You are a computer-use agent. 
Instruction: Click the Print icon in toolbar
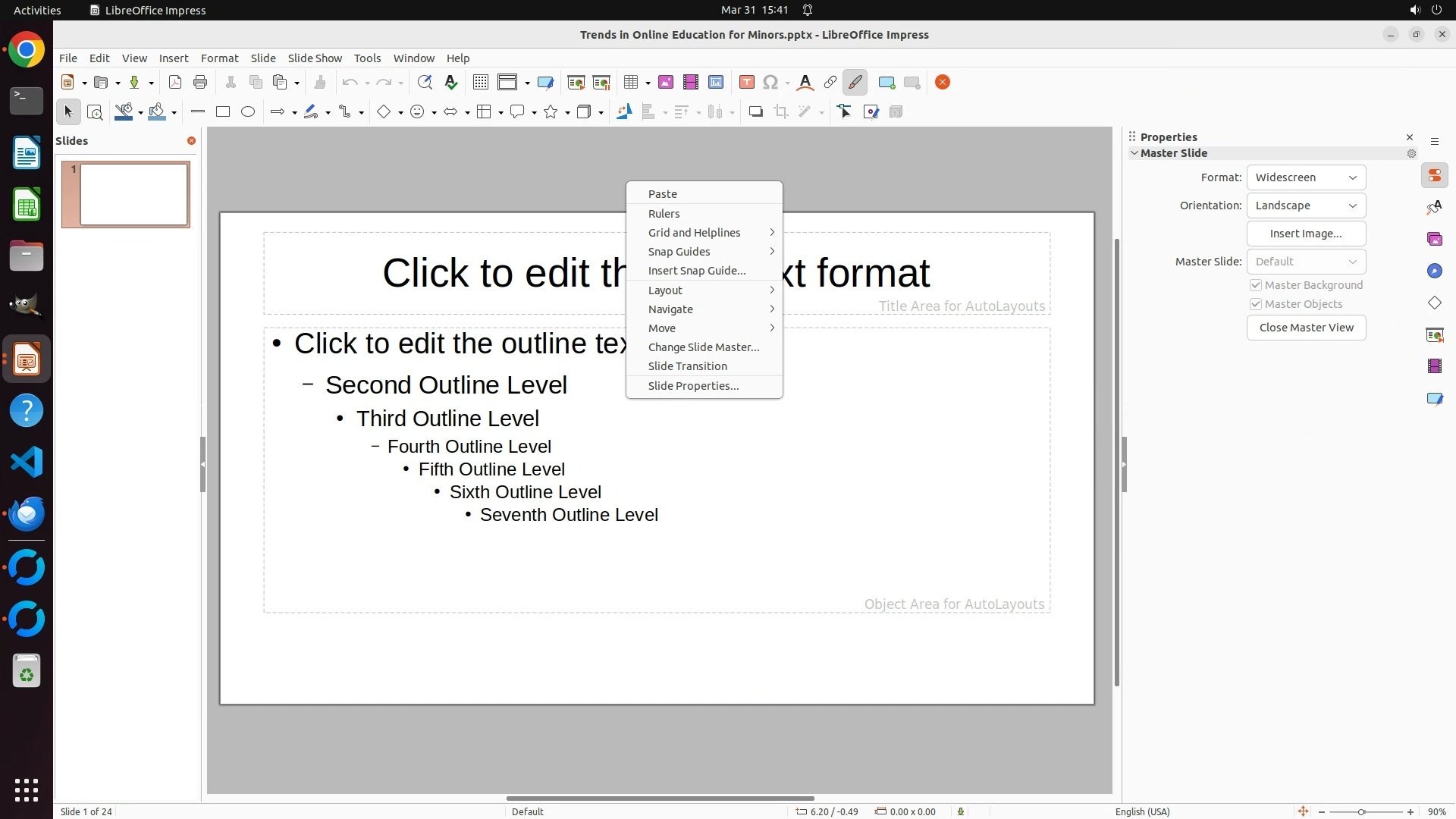(x=200, y=83)
